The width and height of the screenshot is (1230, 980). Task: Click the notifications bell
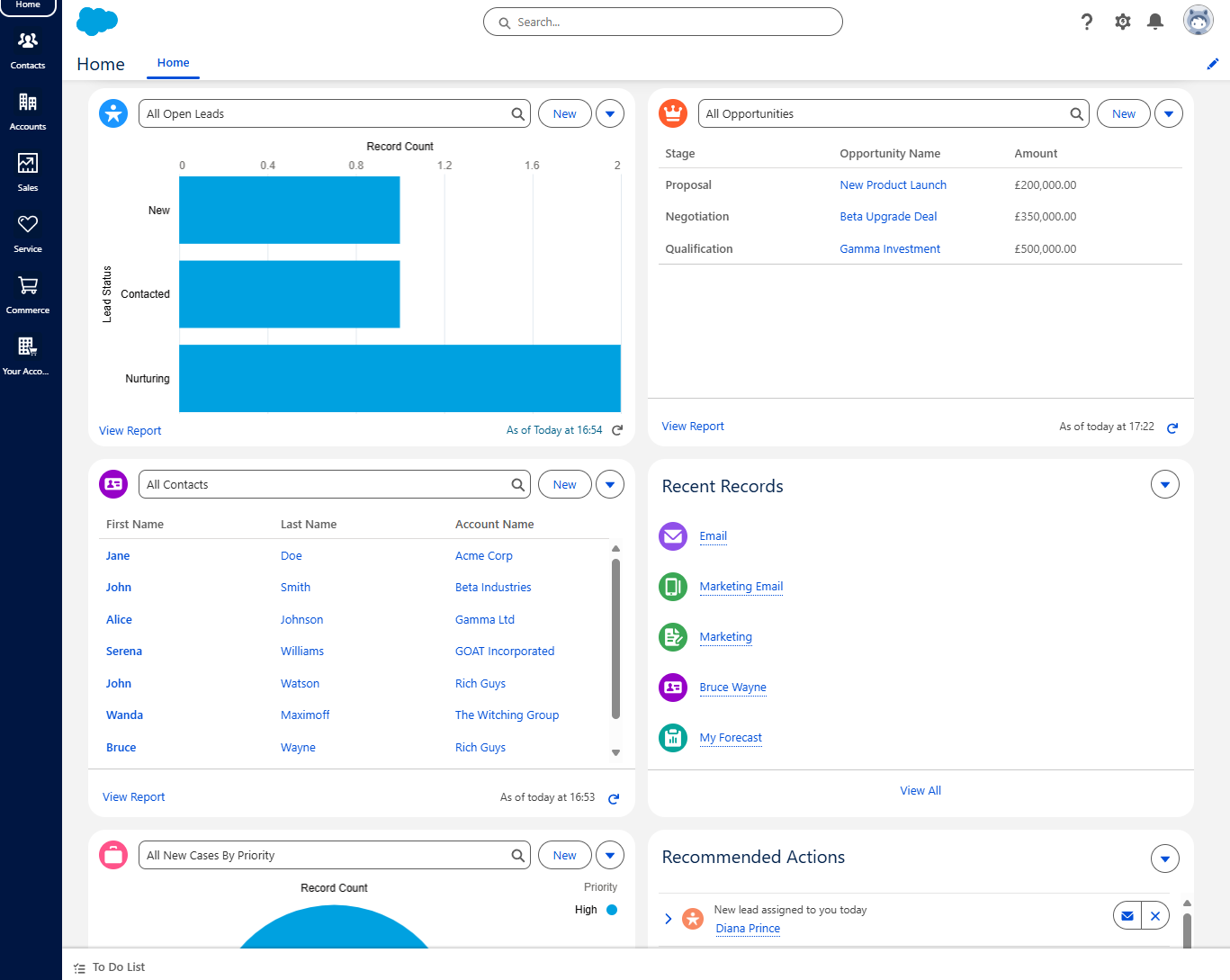[1154, 21]
